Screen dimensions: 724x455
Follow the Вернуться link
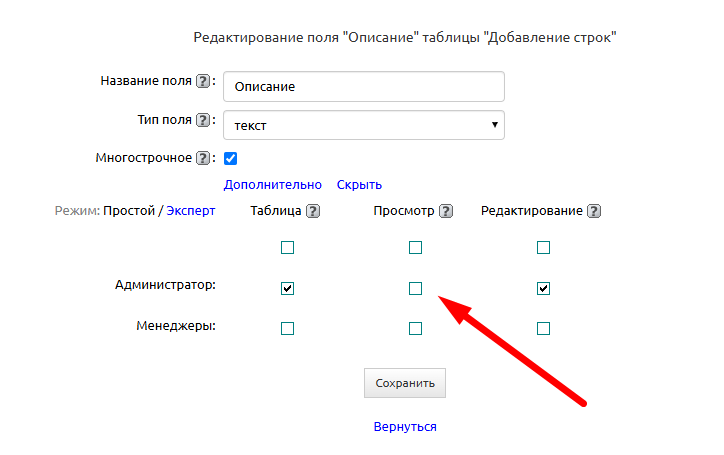point(405,426)
